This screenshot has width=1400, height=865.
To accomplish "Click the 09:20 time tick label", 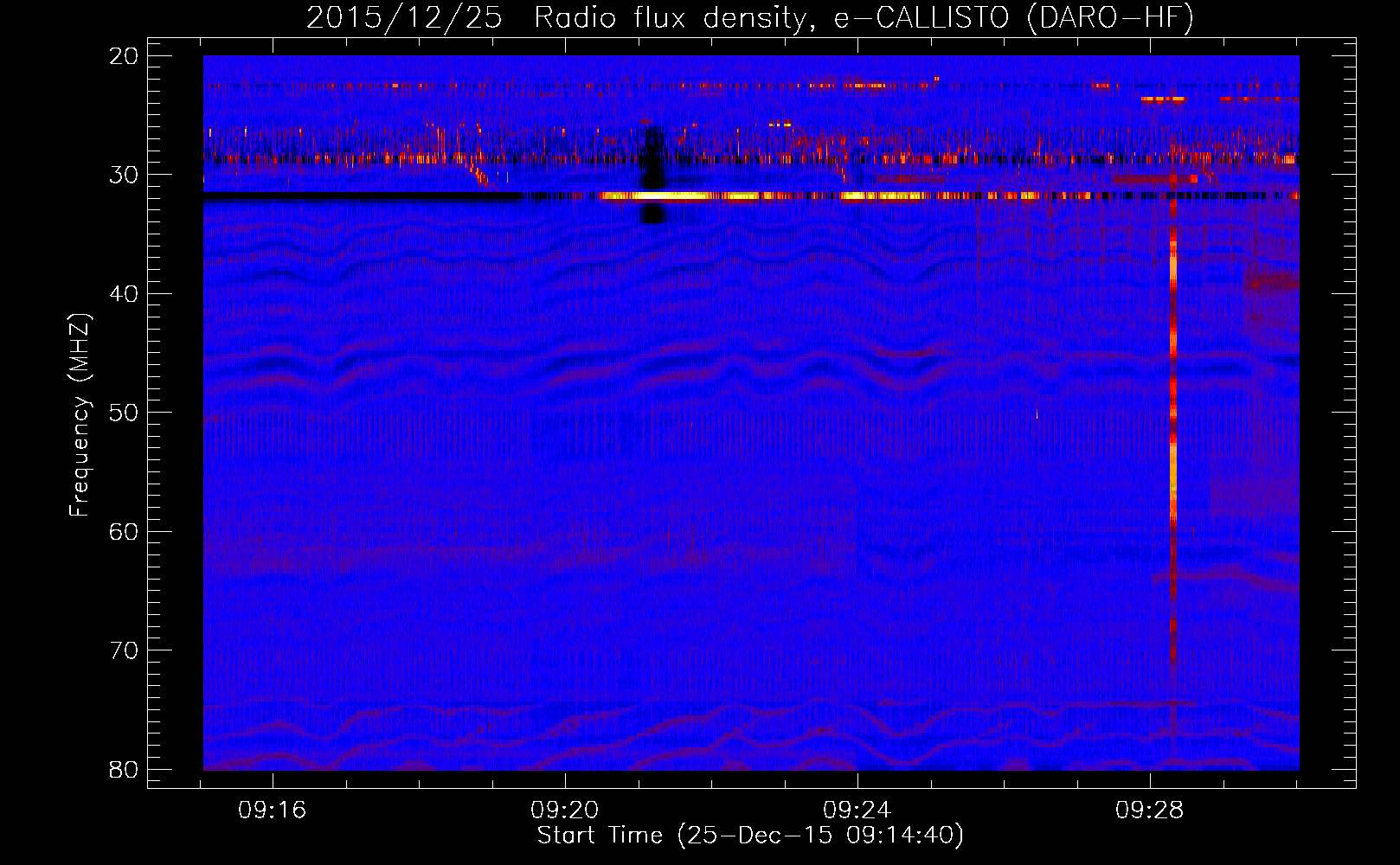I will [x=565, y=811].
